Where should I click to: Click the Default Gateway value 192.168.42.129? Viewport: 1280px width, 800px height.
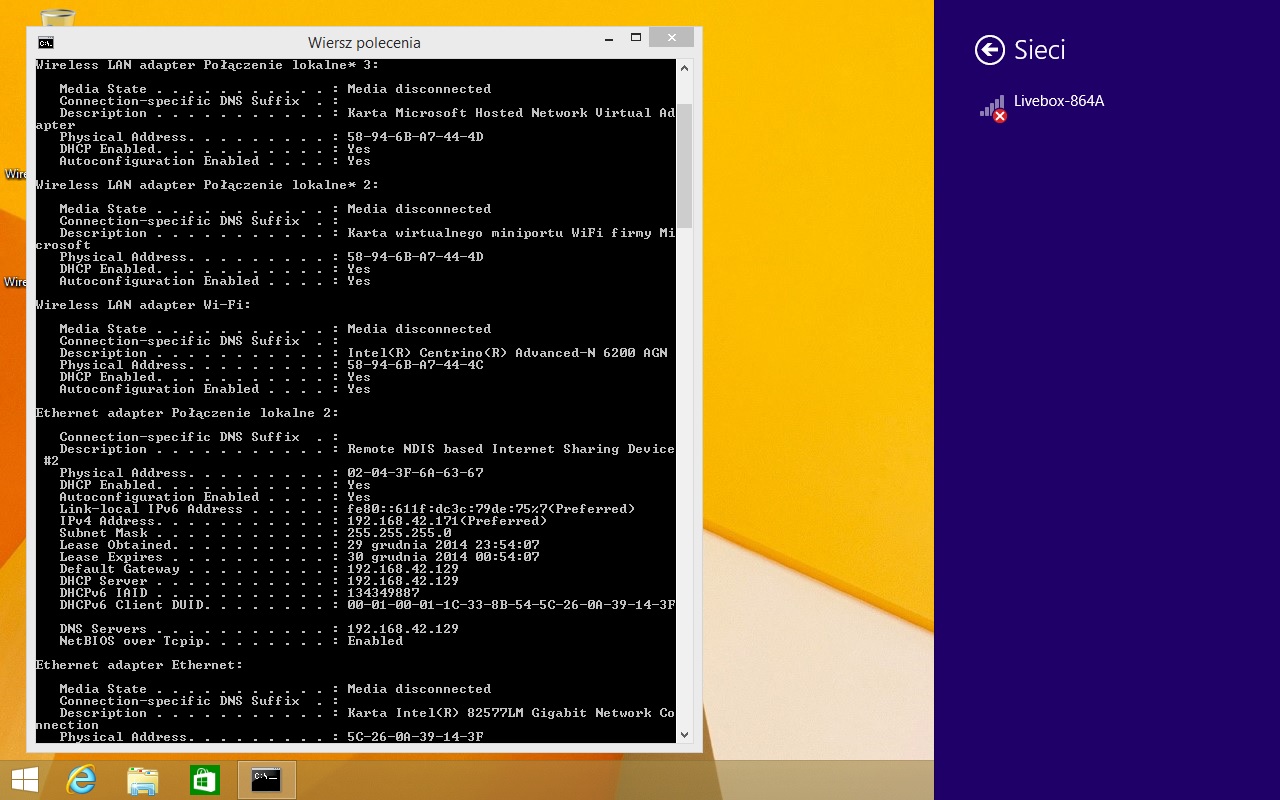(403, 569)
